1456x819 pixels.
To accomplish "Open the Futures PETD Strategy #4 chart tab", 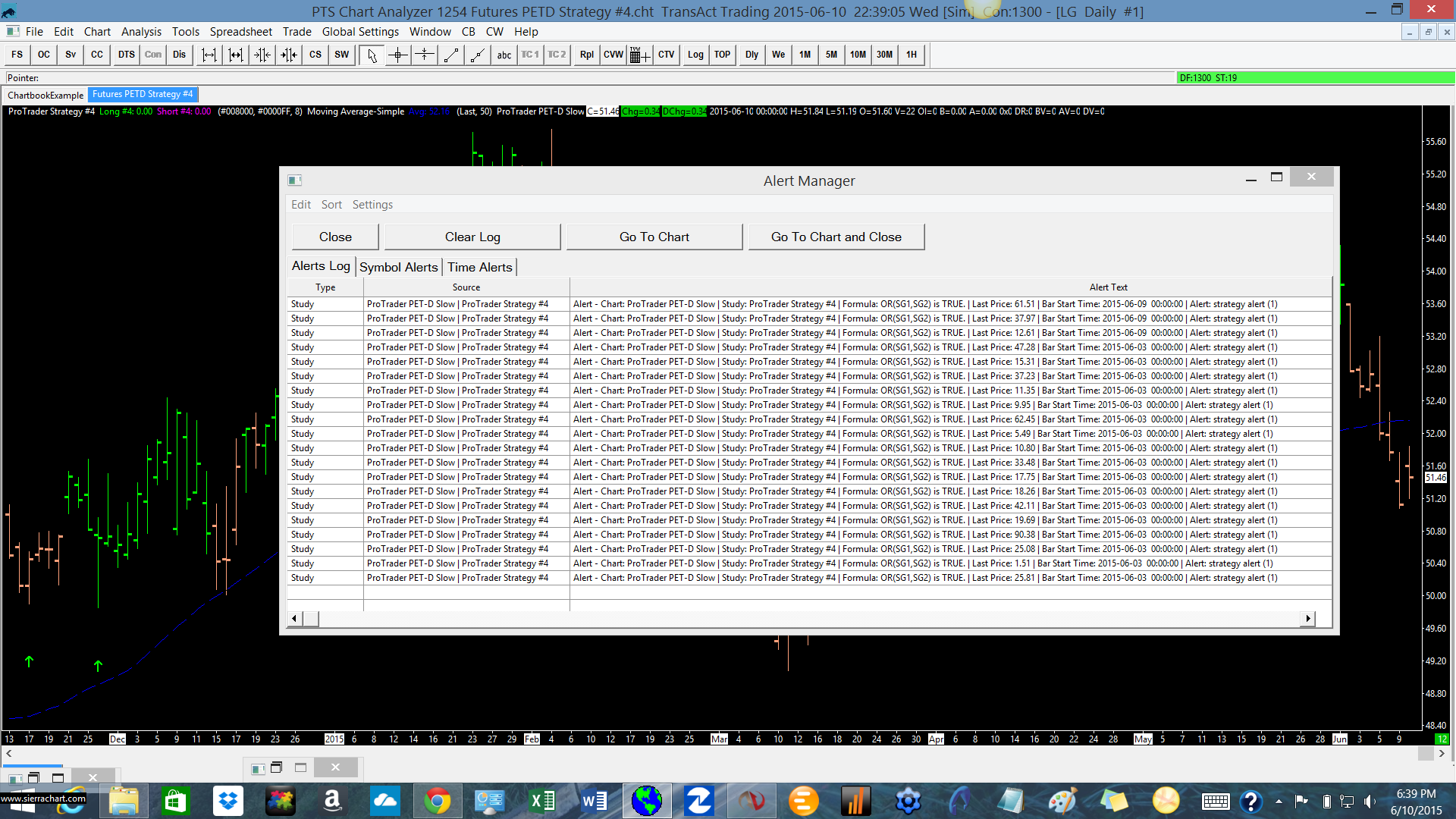I will 143,94.
